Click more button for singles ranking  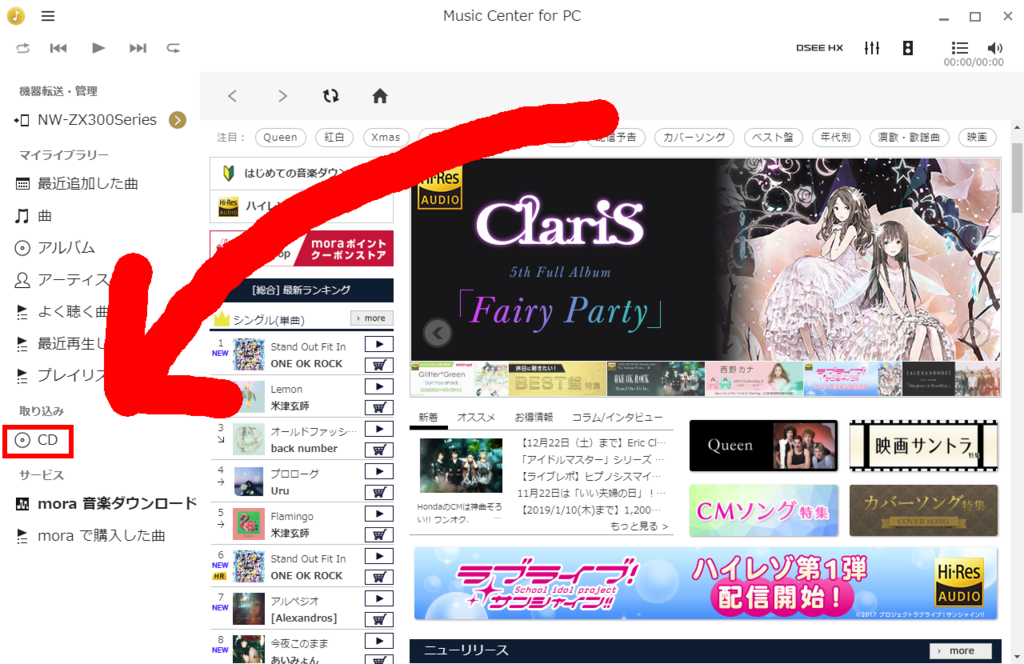372,318
